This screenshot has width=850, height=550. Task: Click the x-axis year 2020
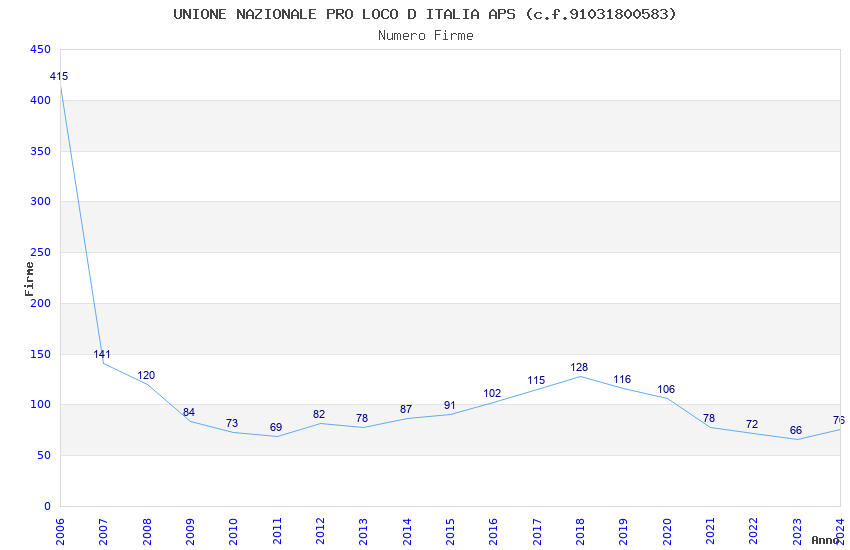pos(667,532)
